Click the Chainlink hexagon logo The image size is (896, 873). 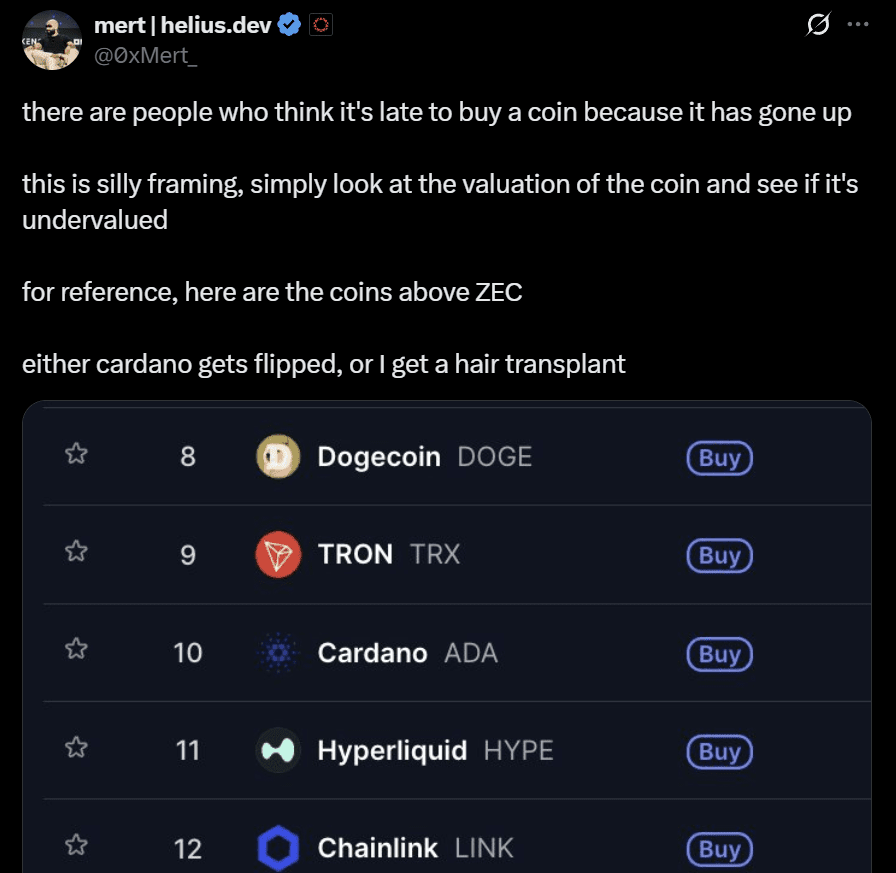278,849
